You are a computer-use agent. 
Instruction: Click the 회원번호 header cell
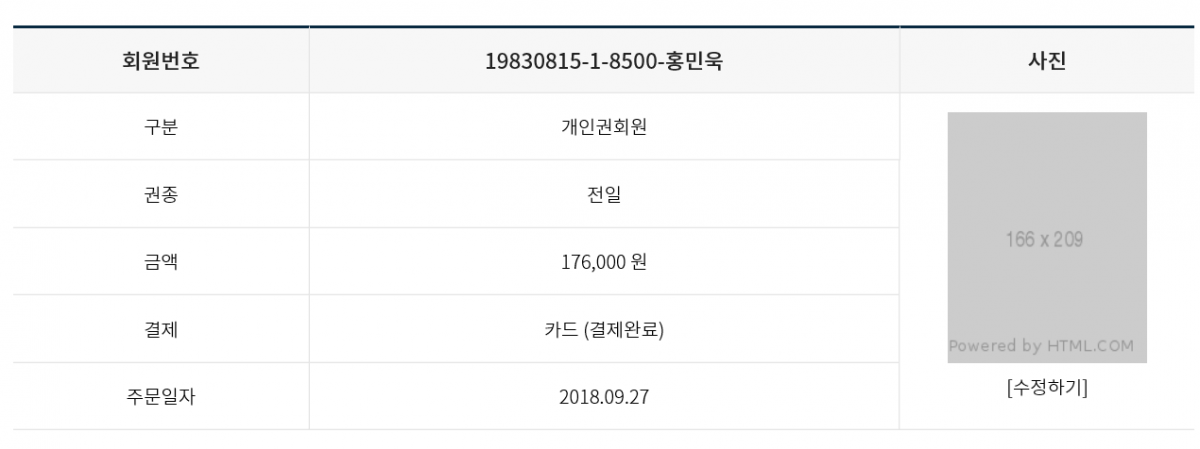point(160,60)
